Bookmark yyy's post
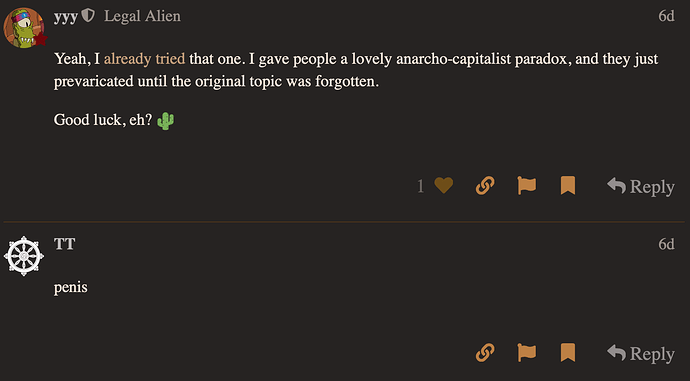Viewport: 690px width, 381px height. 568,185
